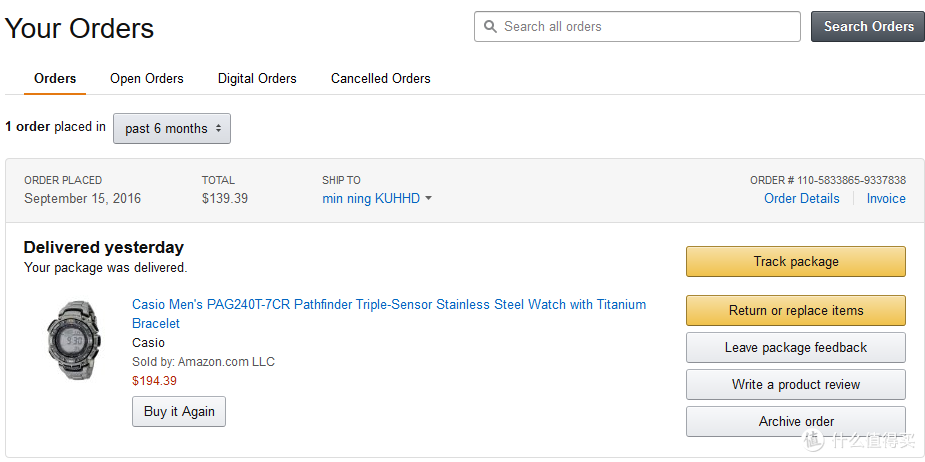Click the search magnifier icon
Viewport: 925px width, 462px height.
coord(490,27)
